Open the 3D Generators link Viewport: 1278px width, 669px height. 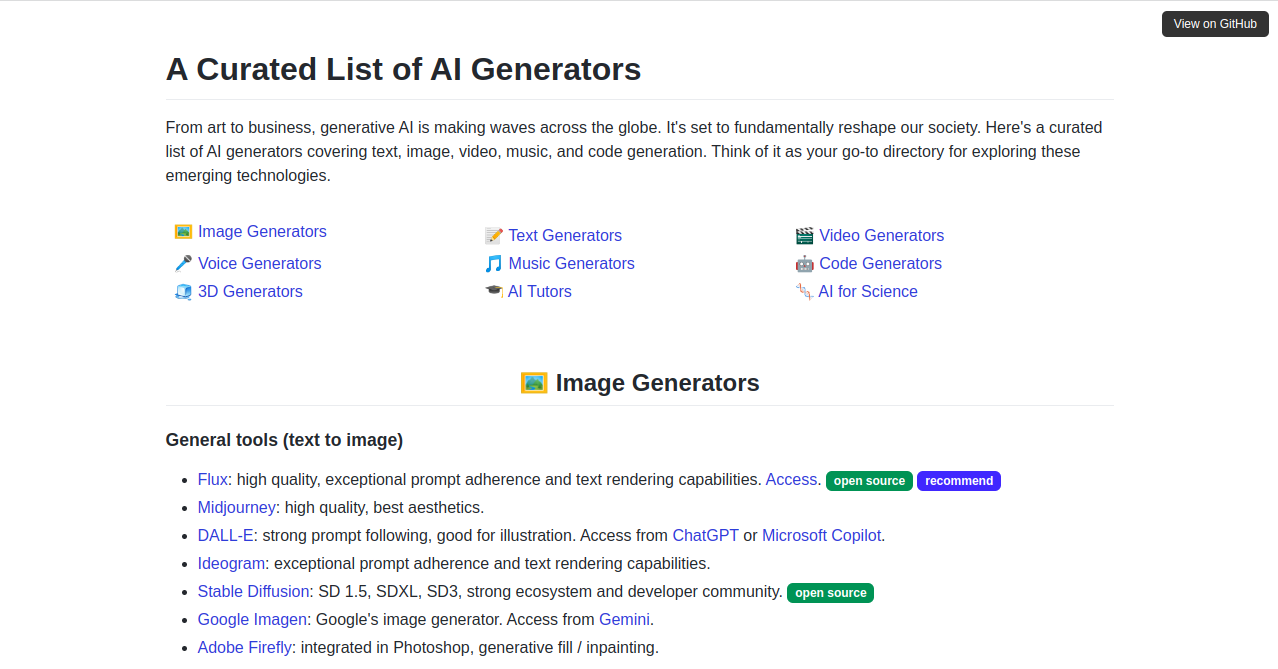pyautogui.click(x=250, y=292)
